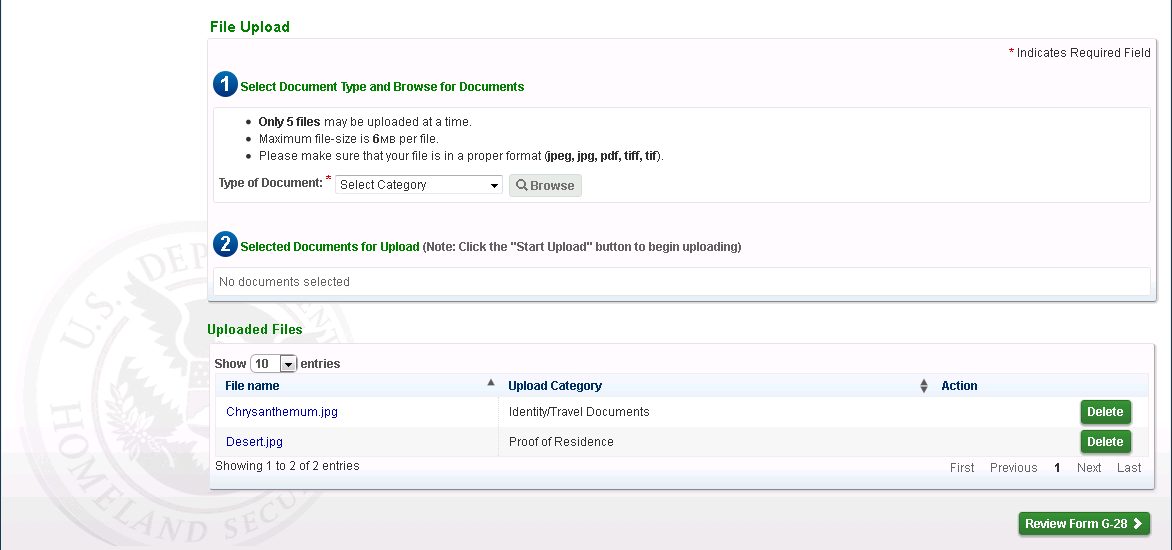Click the Review Form G-28 button
The width and height of the screenshot is (1172, 550).
pos(1084,524)
